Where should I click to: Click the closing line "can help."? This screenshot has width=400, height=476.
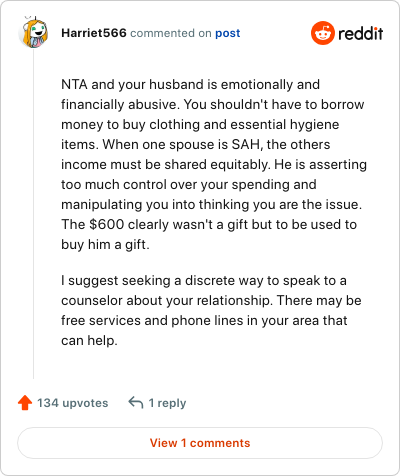(89, 341)
